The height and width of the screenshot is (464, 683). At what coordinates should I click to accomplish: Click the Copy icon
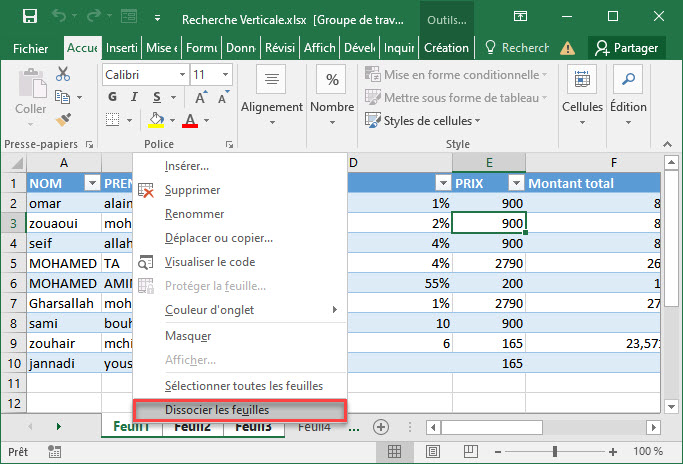(62, 97)
